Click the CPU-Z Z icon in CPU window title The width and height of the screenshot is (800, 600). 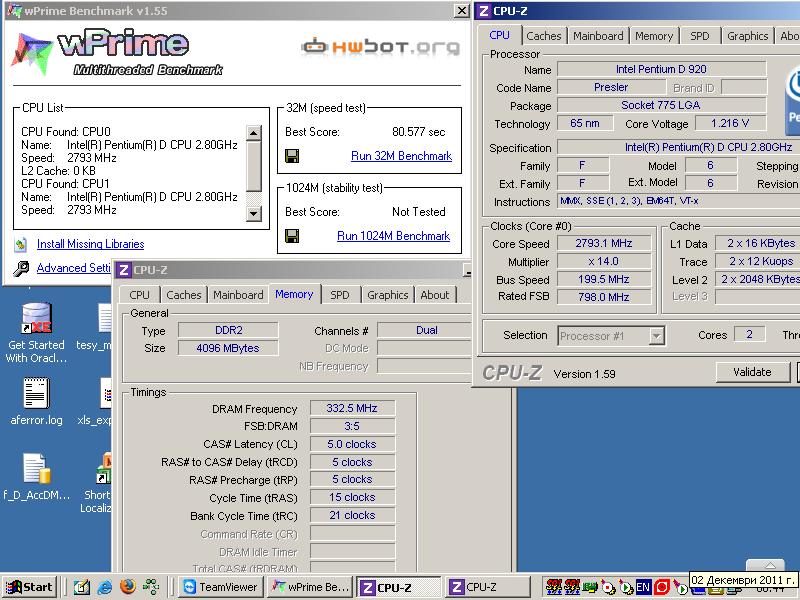point(484,11)
